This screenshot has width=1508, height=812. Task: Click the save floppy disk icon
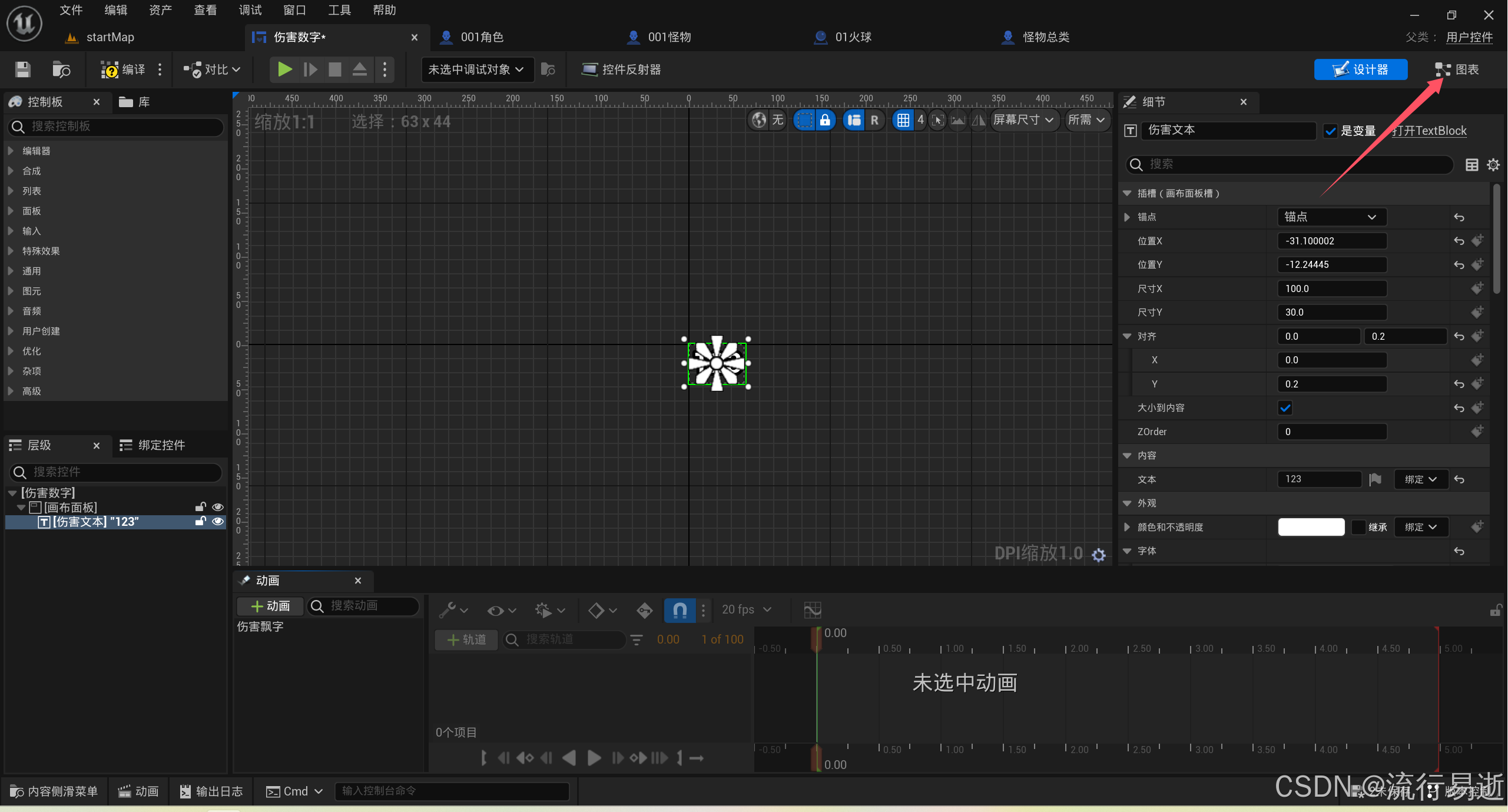coord(23,69)
